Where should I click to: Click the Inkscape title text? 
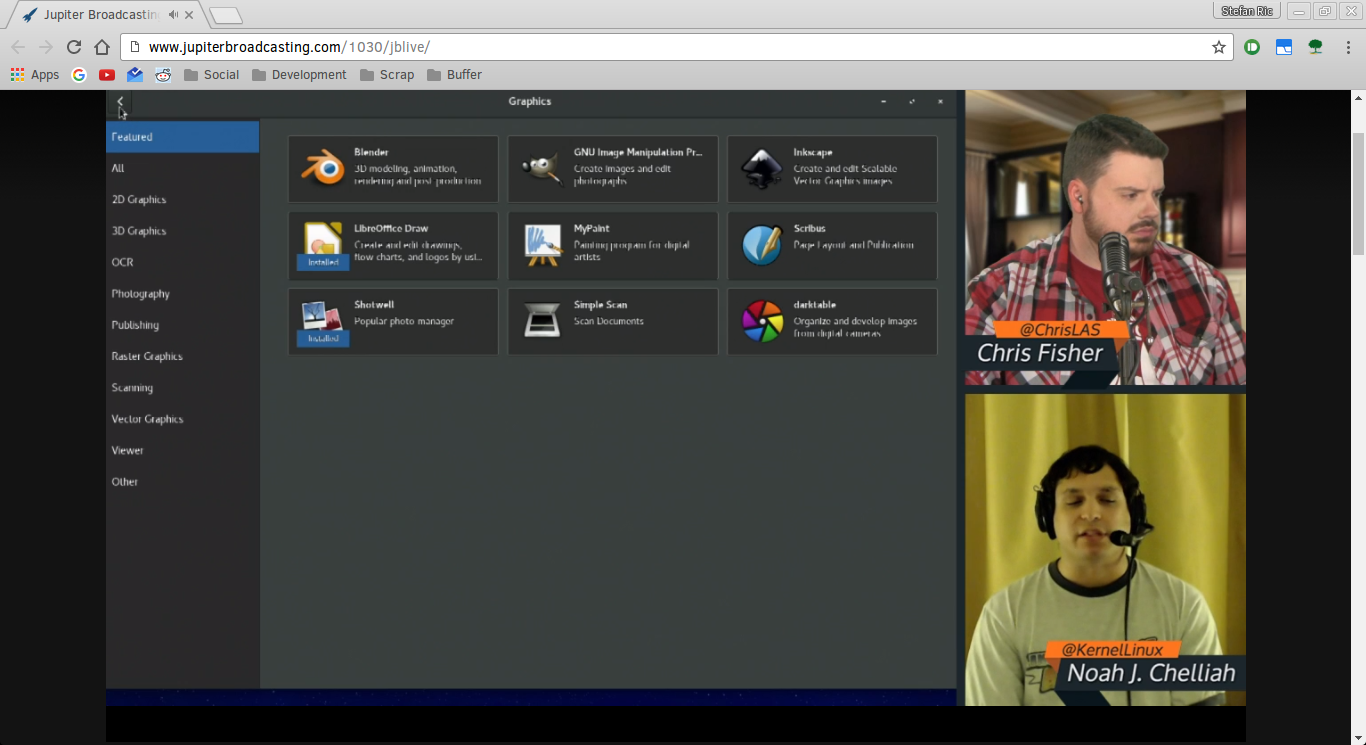813,153
